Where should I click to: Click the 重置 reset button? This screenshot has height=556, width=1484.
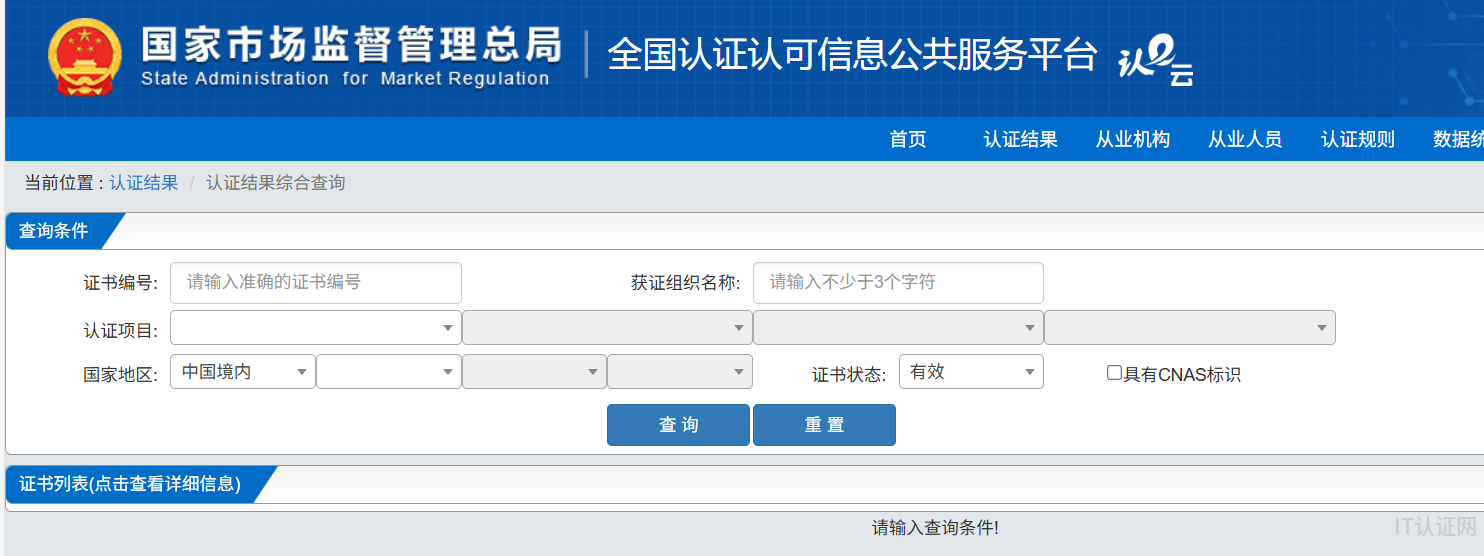click(824, 425)
